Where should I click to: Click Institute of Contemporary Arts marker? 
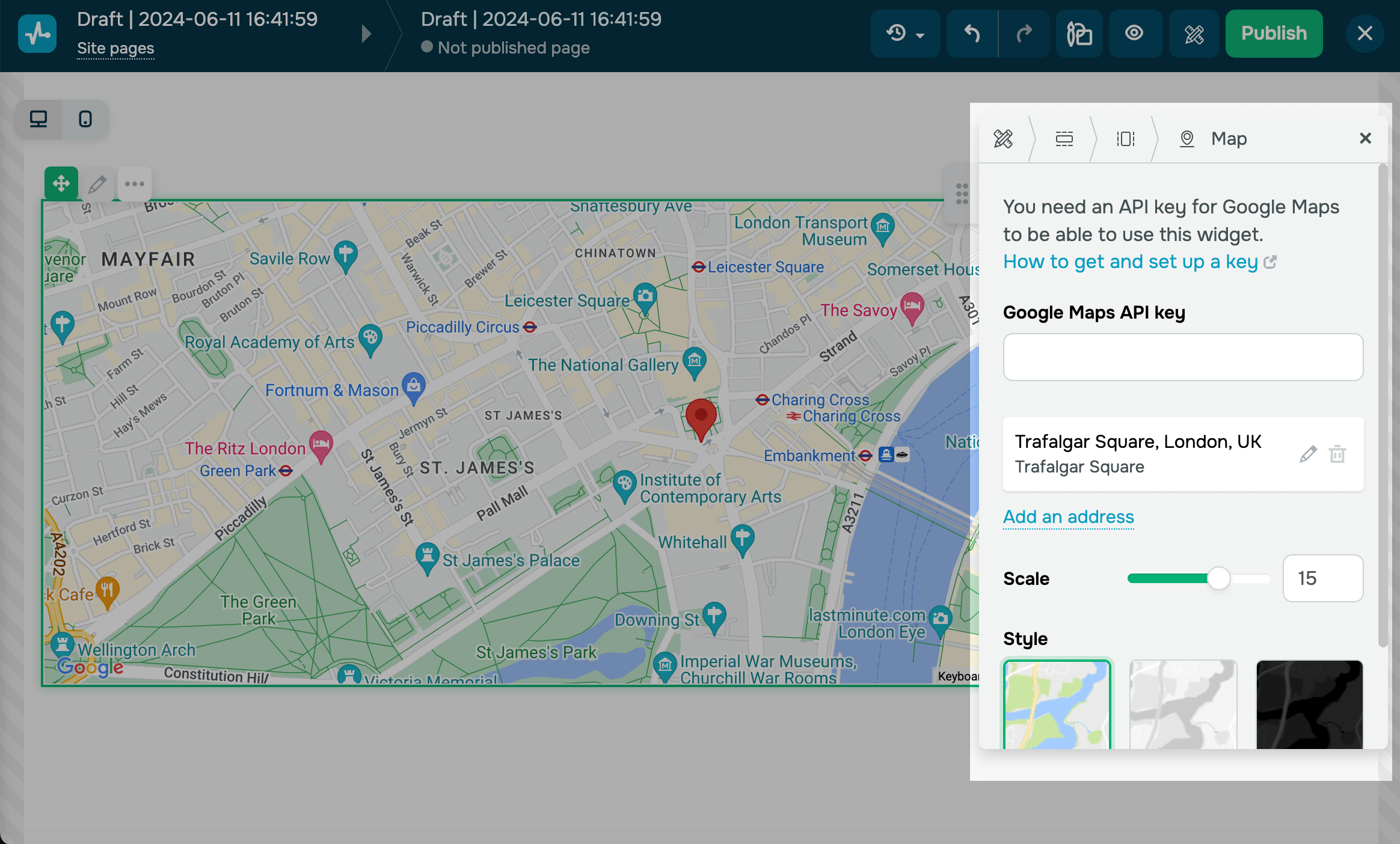625,486
